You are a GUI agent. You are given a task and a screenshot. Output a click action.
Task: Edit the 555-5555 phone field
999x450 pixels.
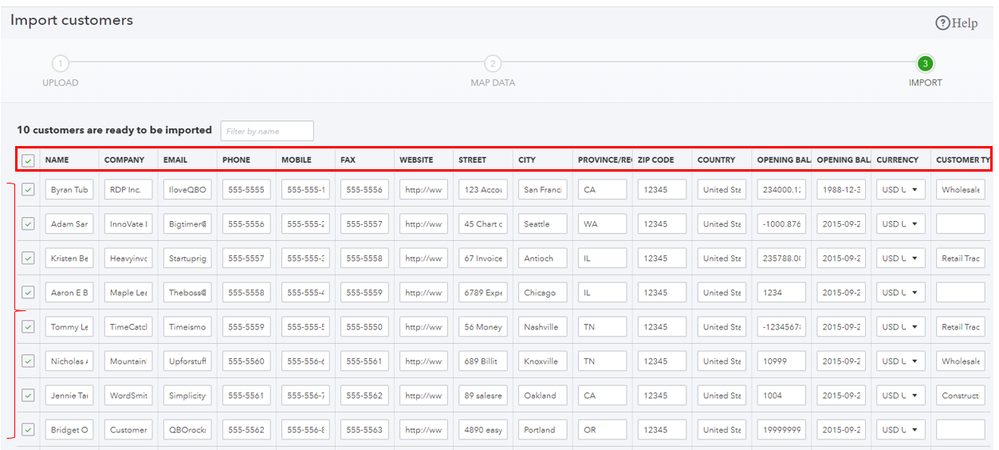point(247,189)
